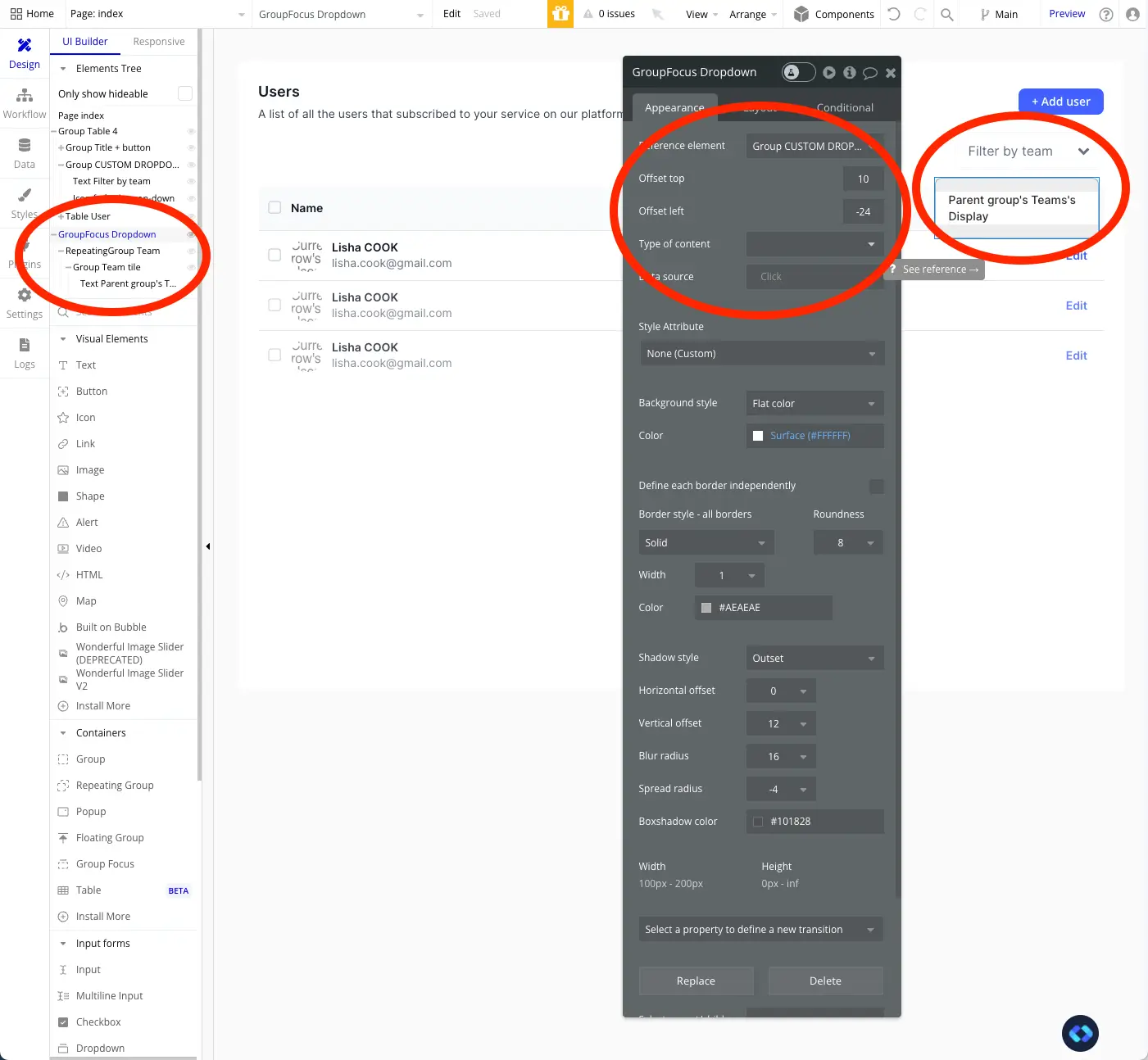Click Preview in the top bar
1148x1060 pixels.
pos(1066,14)
